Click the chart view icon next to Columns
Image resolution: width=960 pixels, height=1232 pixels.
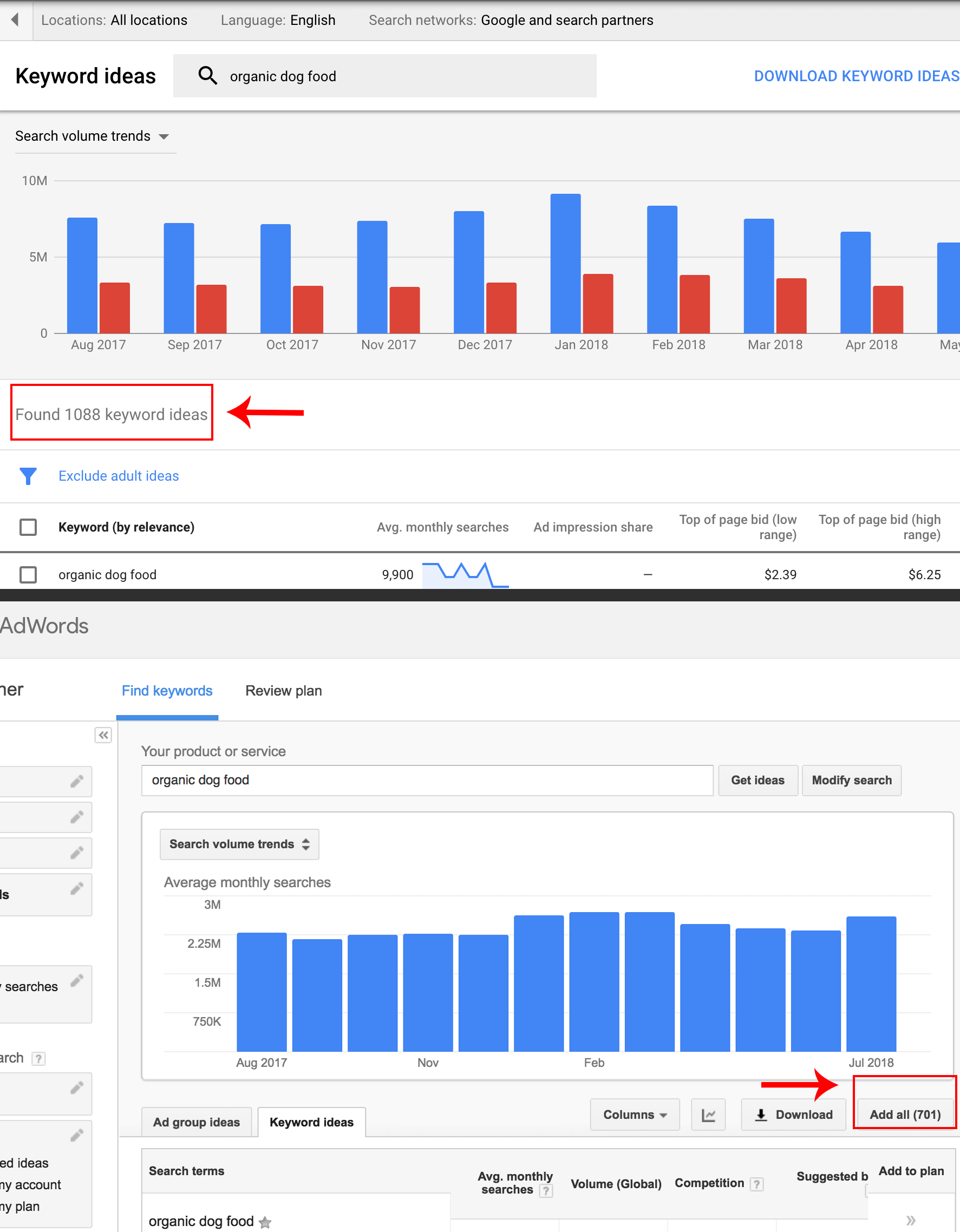coord(708,1115)
